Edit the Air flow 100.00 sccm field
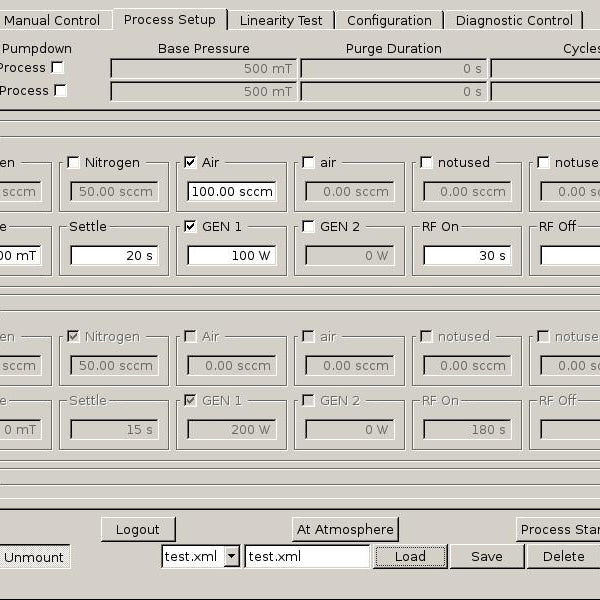Viewport: 600px width, 600px height. [x=231, y=192]
